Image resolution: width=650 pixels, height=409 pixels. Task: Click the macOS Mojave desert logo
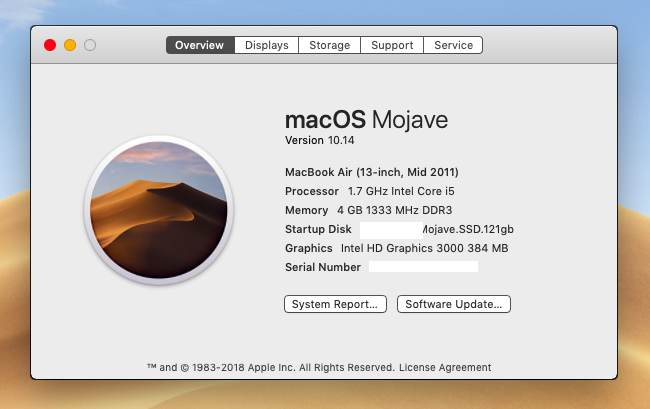click(x=159, y=210)
